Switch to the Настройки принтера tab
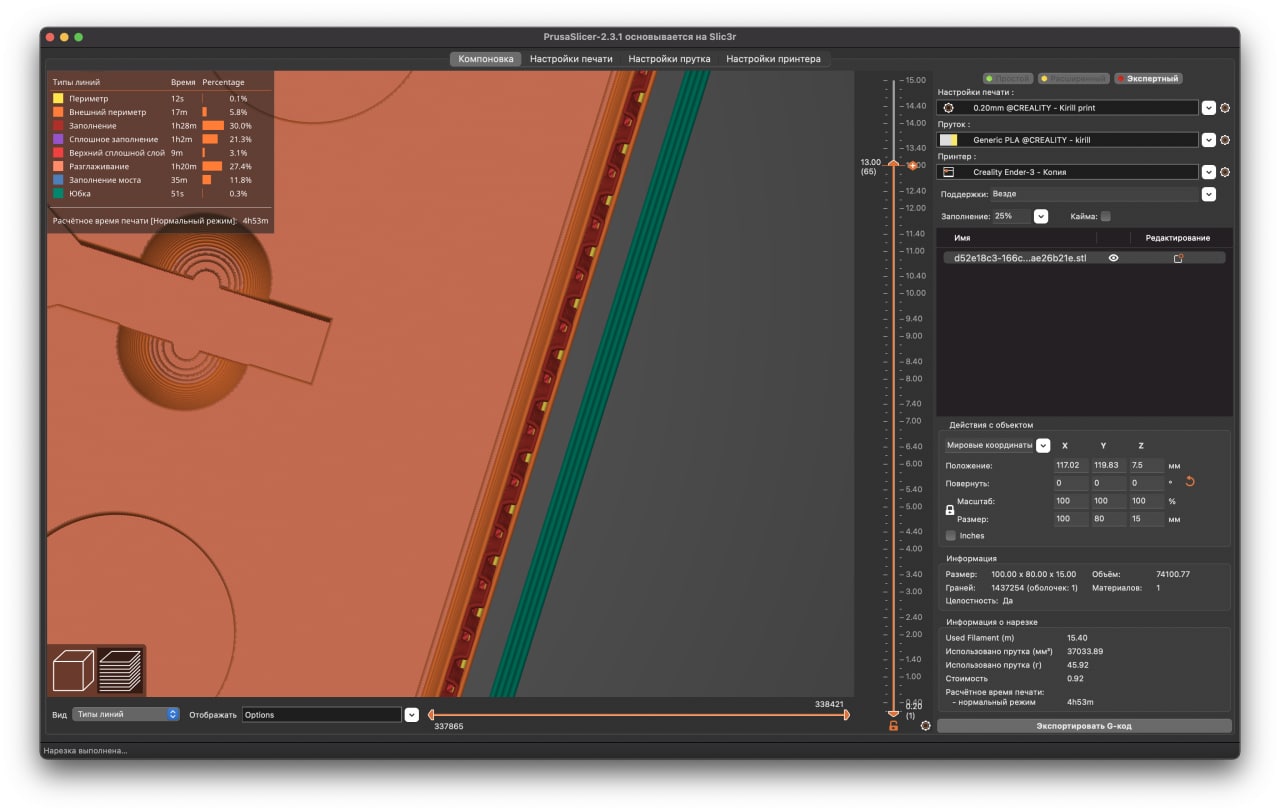The width and height of the screenshot is (1280, 812). tap(773, 59)
